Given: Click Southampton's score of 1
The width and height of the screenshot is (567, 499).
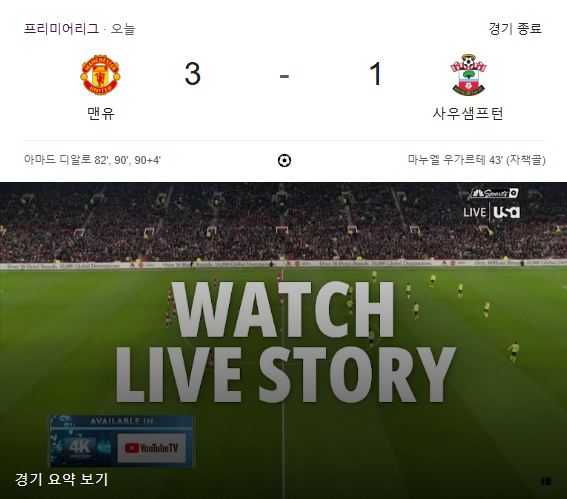Looking at the screenshot, I should pyautogui.click(x=375, y=74).
